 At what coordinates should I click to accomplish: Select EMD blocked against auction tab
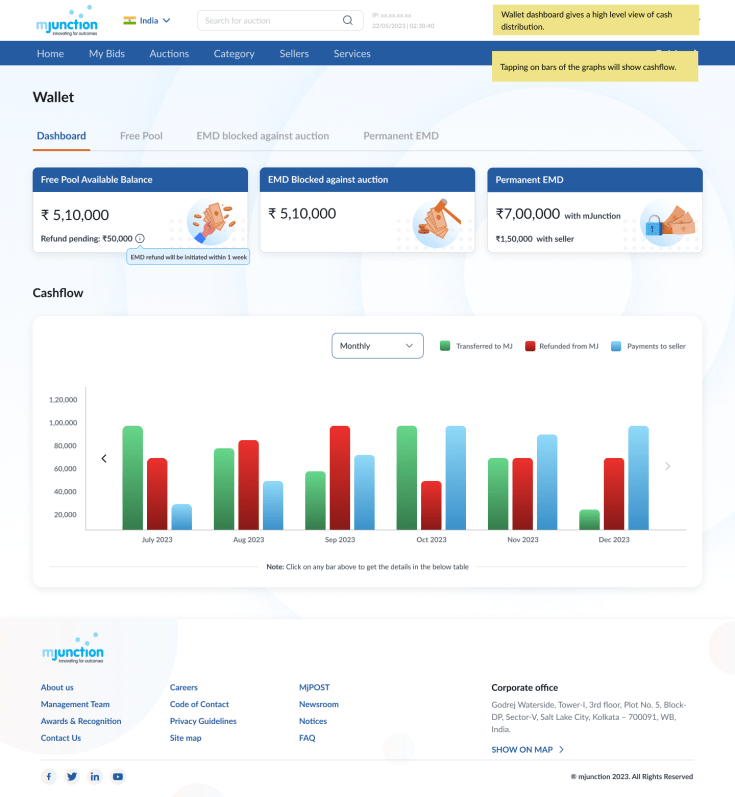tap(262, 136)
